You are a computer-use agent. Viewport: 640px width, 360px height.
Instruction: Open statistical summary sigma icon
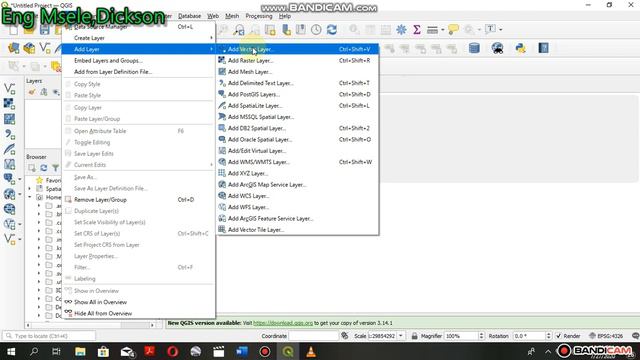(x=417, y=29)
